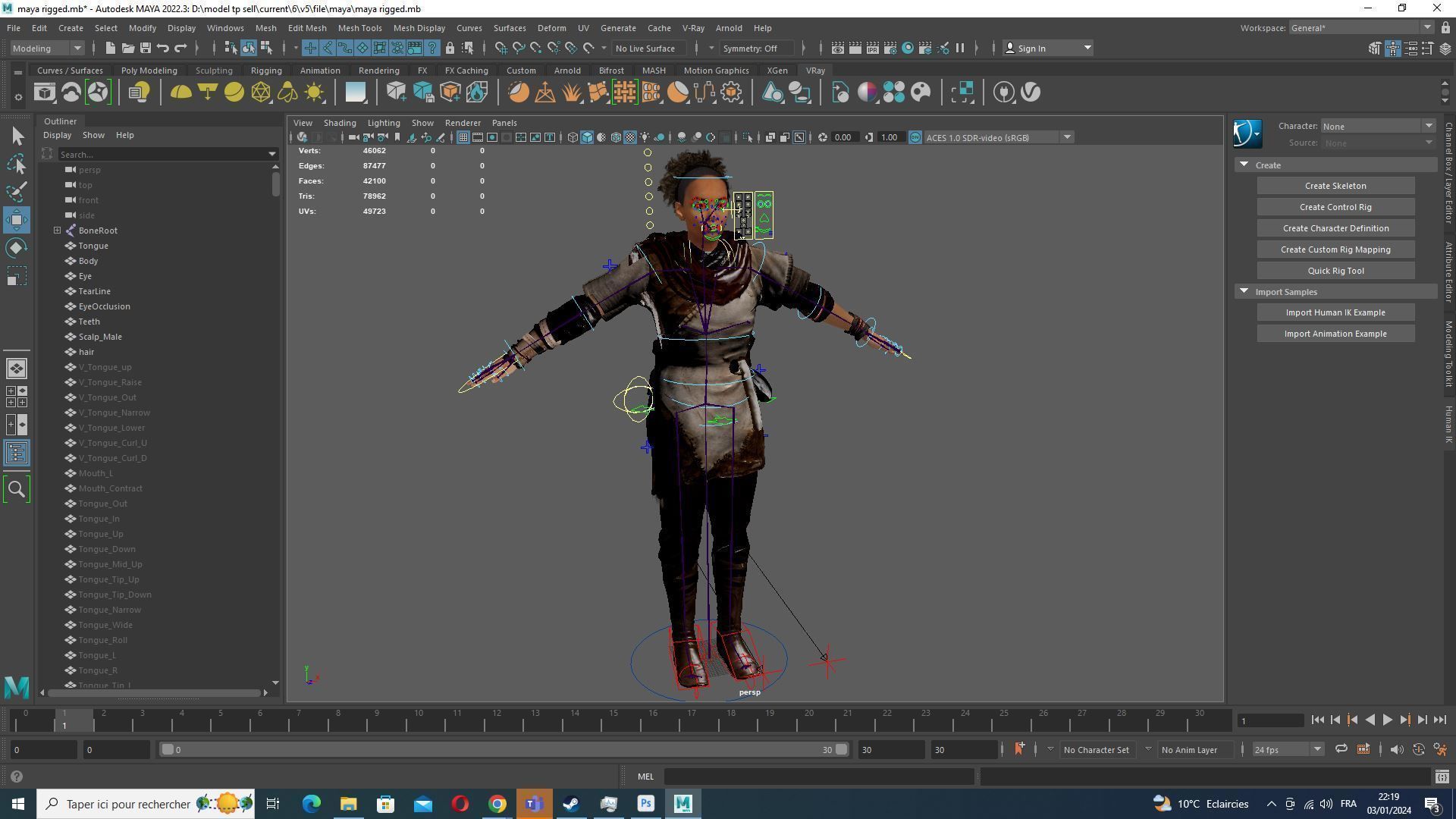Click the MEL command input line
This screenshot has width=1456, height=819.
(819, 777)
